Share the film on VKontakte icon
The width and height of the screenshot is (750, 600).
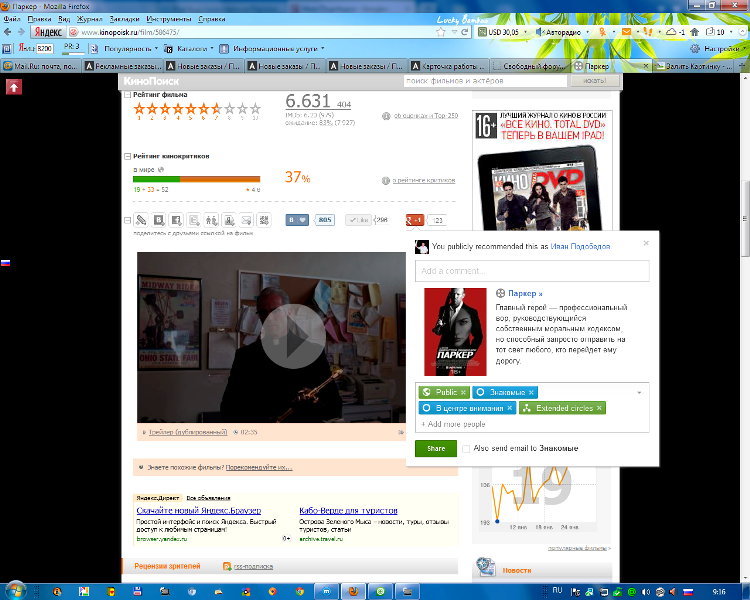point(159,220)
